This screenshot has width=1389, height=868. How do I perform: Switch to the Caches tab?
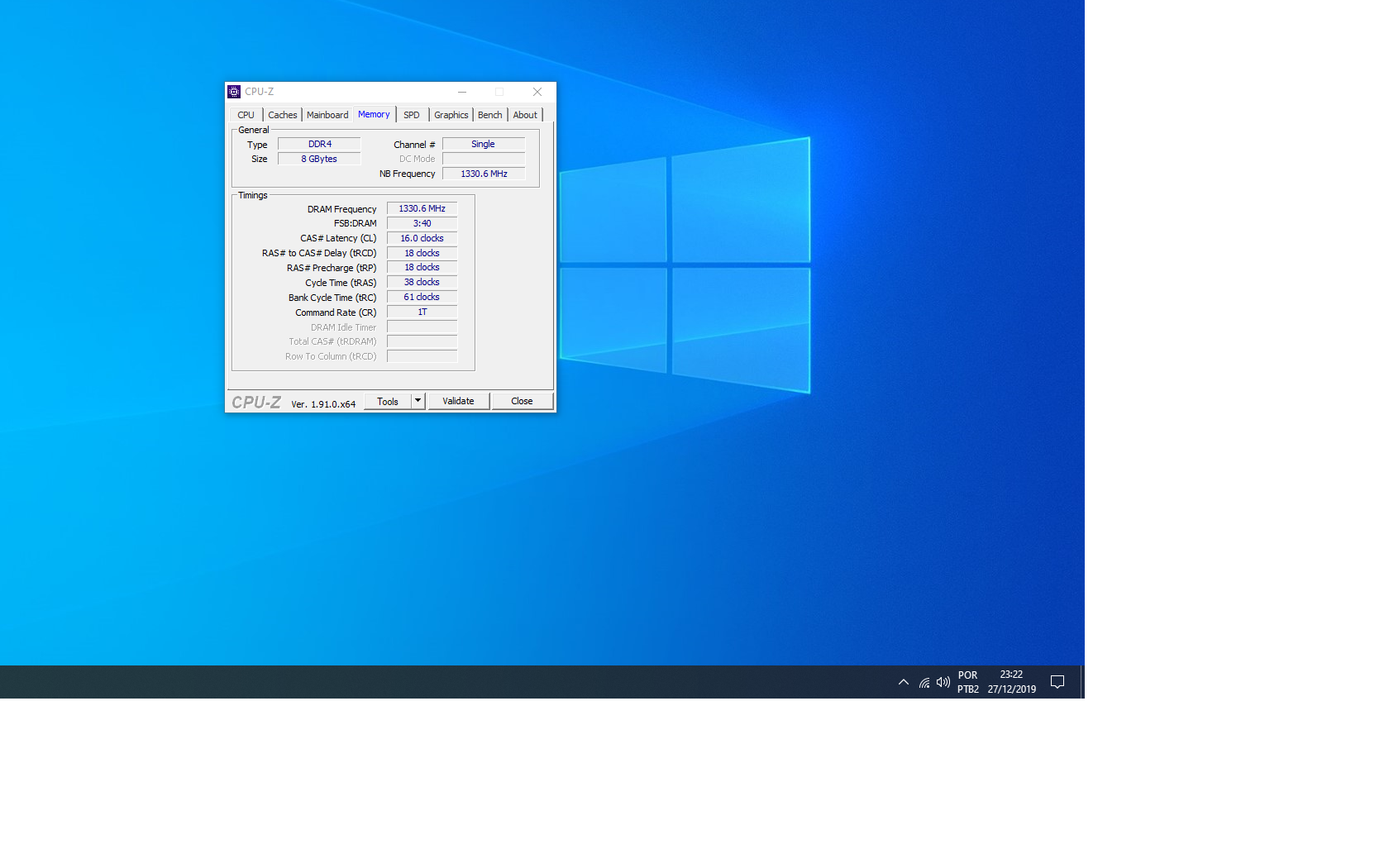pyautogui.click(x=283, y=115)
